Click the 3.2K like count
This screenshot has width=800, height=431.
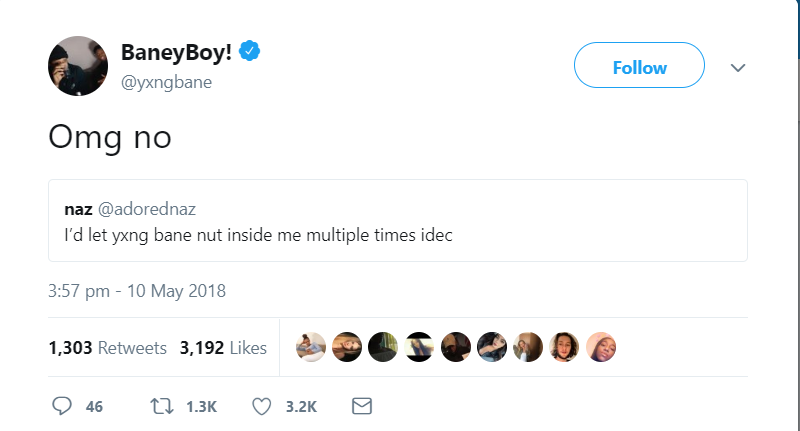pyautogui.click(x=301, y=406)
